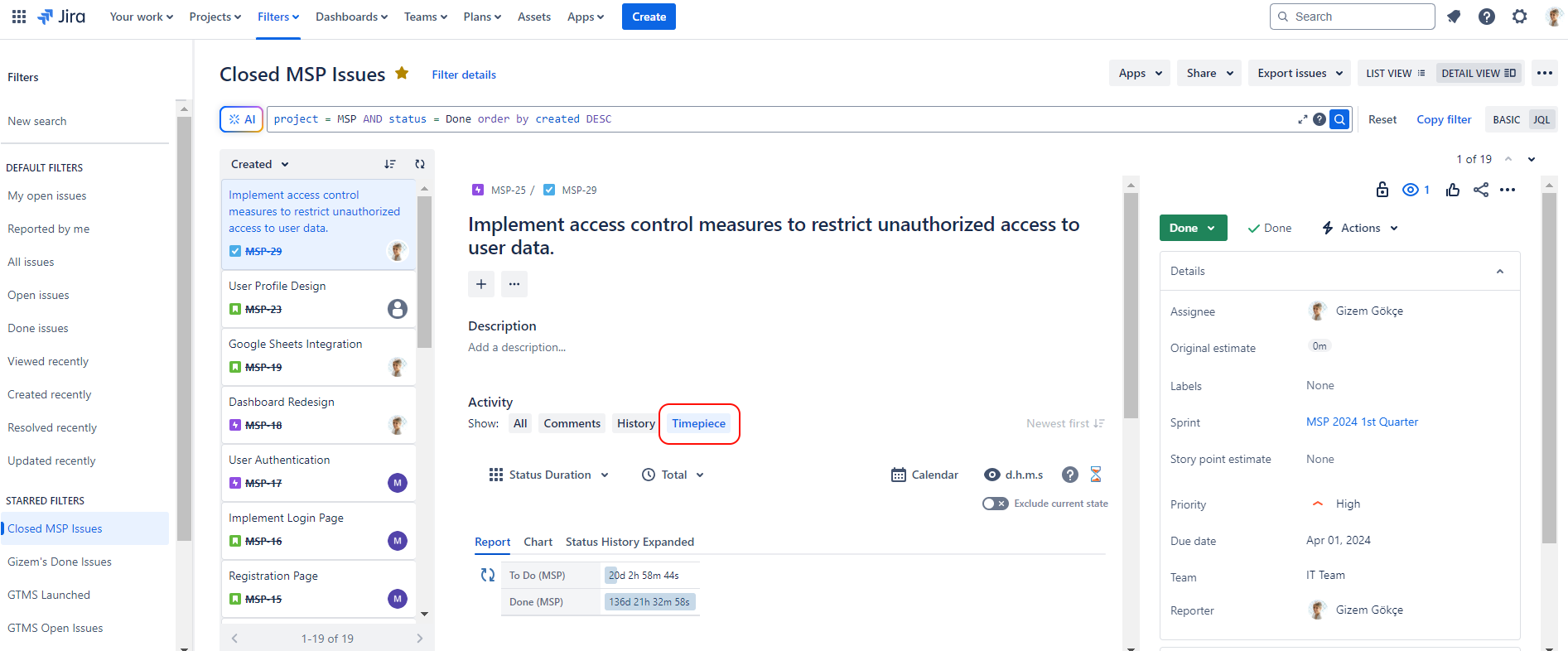The height and width of the screenshot is (651, 1568).
Task: Collapse the Details panel chevron
Action: click(x=1499, y=272)
